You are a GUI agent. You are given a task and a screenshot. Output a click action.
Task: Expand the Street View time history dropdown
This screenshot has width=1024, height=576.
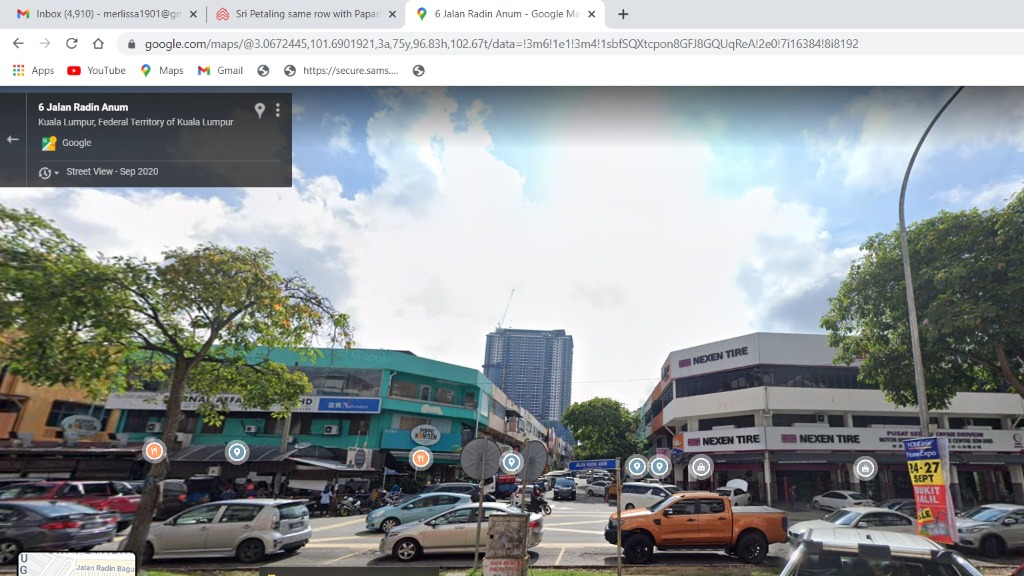click(48, 173)
